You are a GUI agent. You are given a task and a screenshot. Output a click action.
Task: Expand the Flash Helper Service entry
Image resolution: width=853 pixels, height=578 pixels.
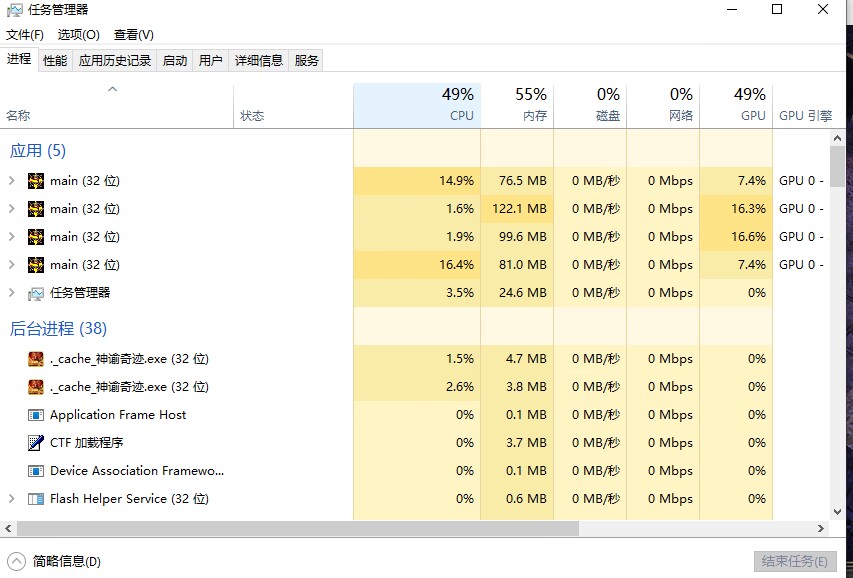click(x=12, y=499)
